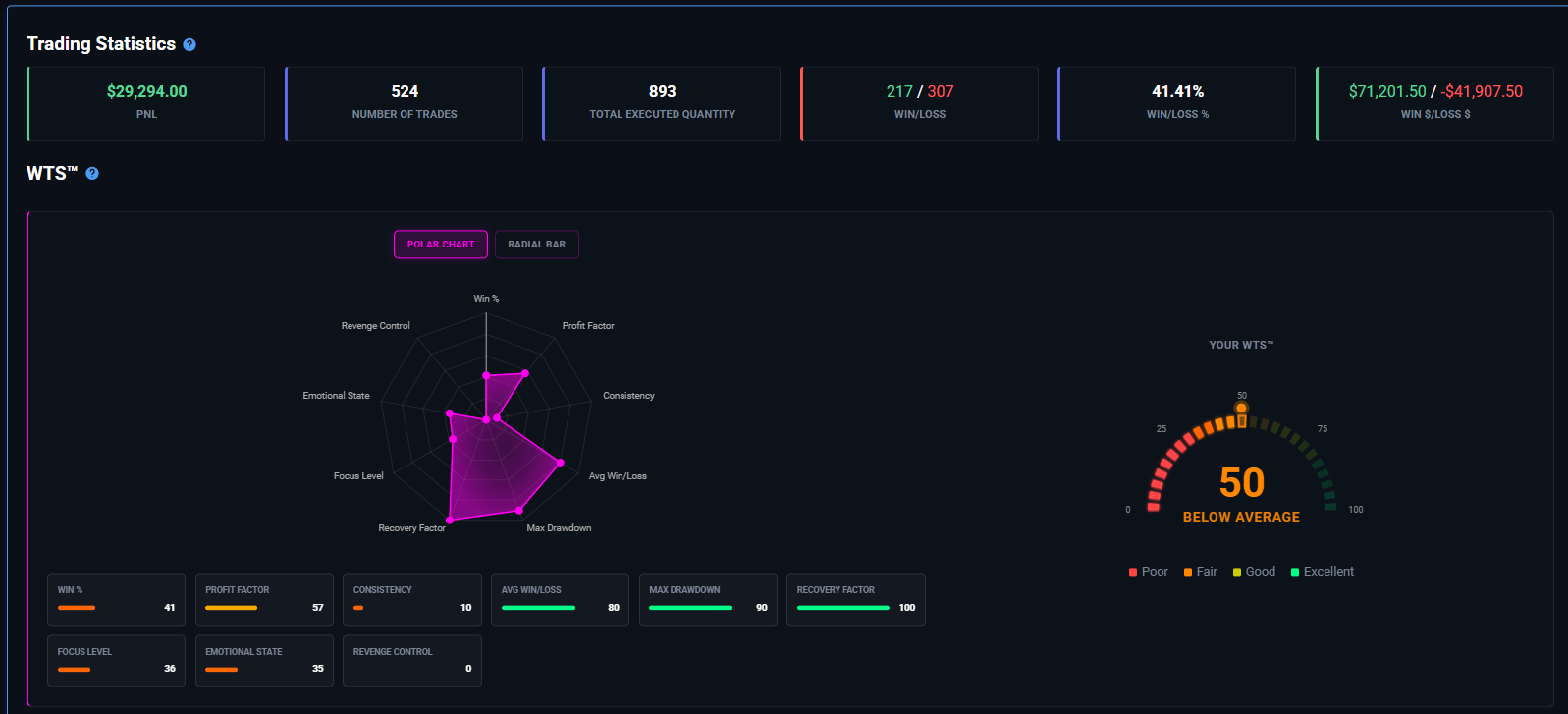Open the Number of Trades card
The image size is (1568, 714).
click(x=405, y=103)
